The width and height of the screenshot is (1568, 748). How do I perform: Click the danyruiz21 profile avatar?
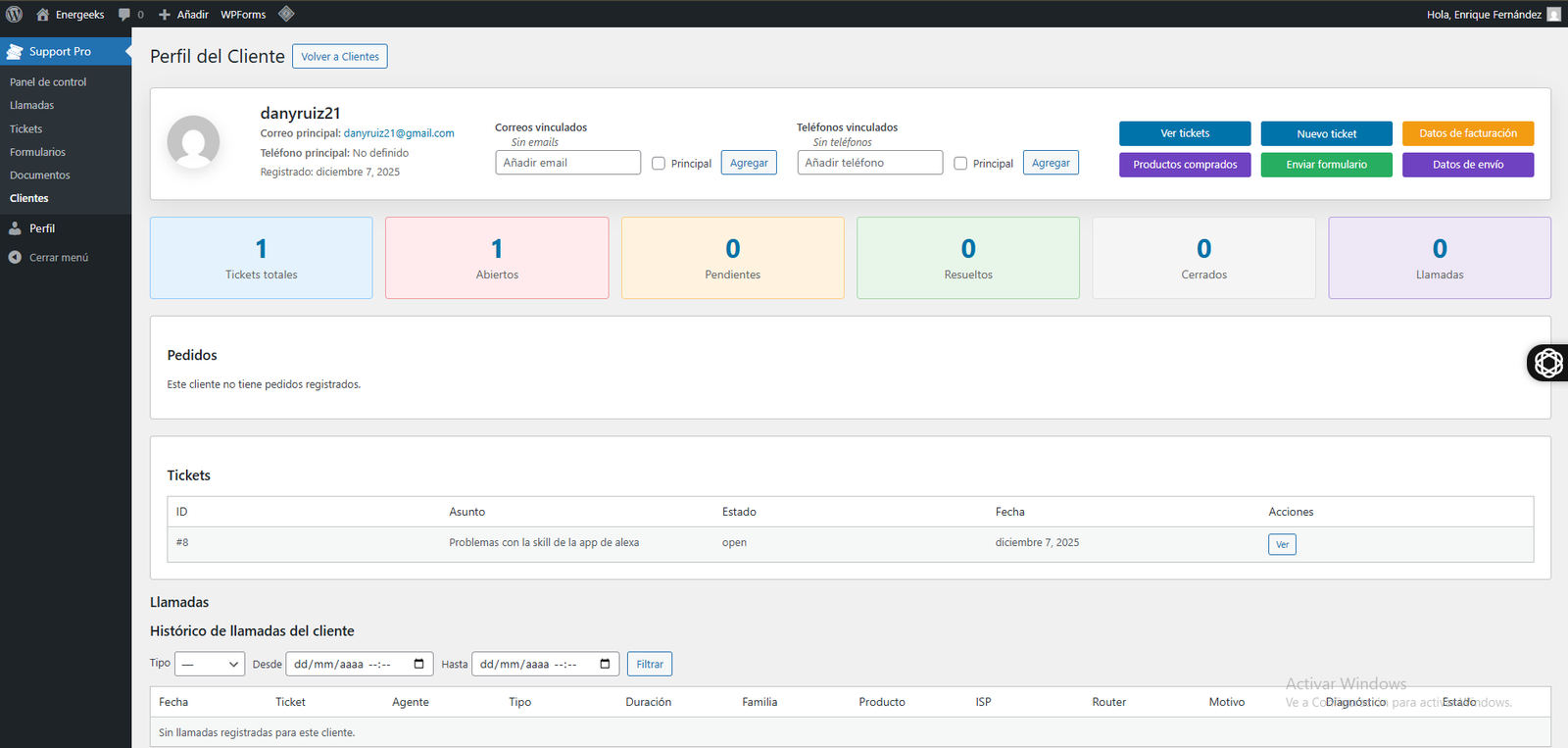(193, 142)
